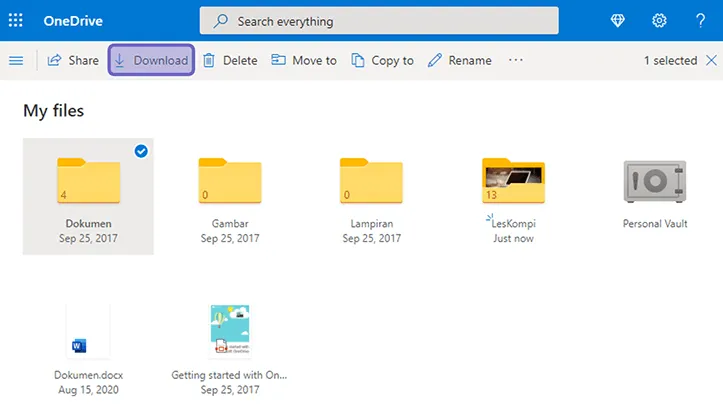
Task: Click the Dokumen folder name text
Action: pos(89,224)
